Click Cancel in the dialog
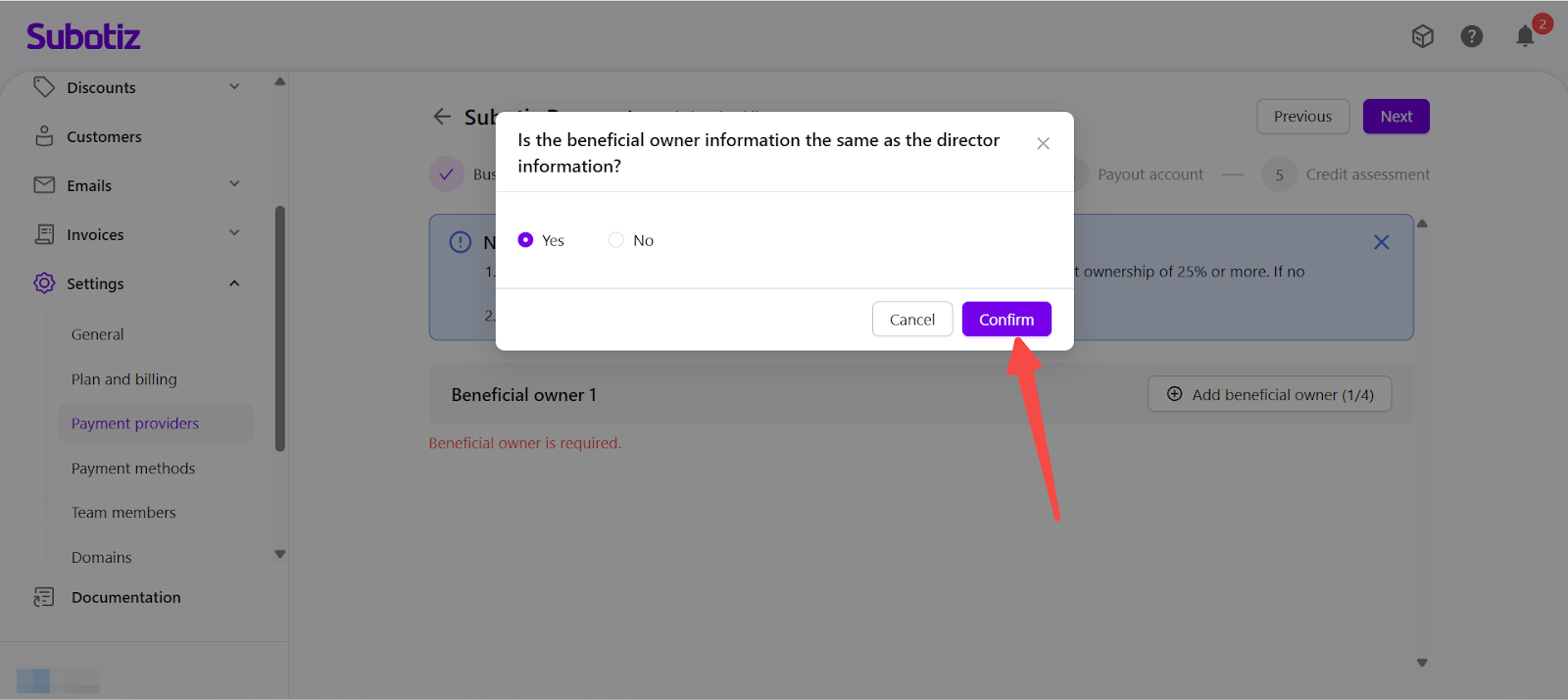The width and height of the screenshot is (1568, 700). tap(911, 320)
